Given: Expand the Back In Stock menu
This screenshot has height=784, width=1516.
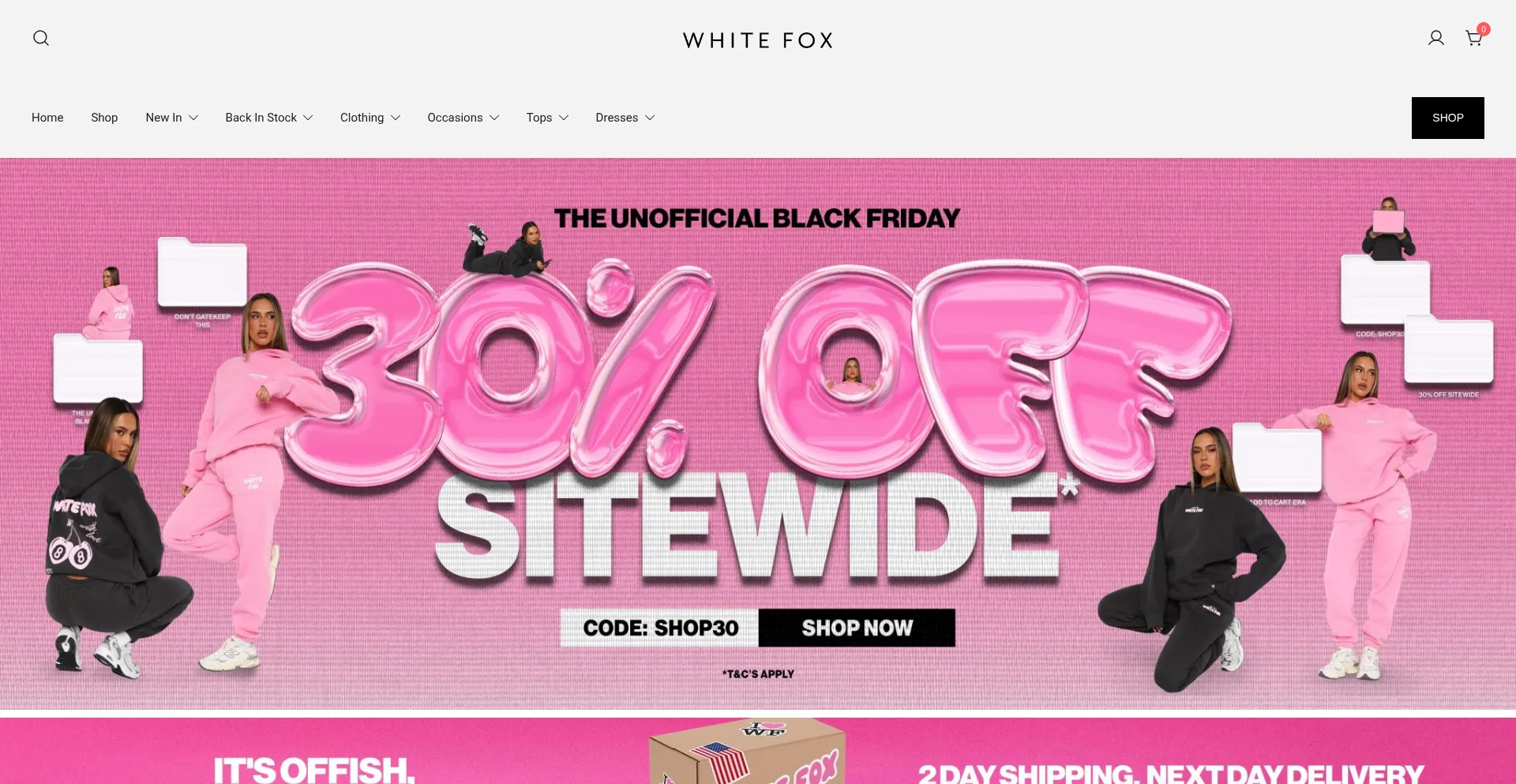Looking at the screenshot, I should [269, 118].
